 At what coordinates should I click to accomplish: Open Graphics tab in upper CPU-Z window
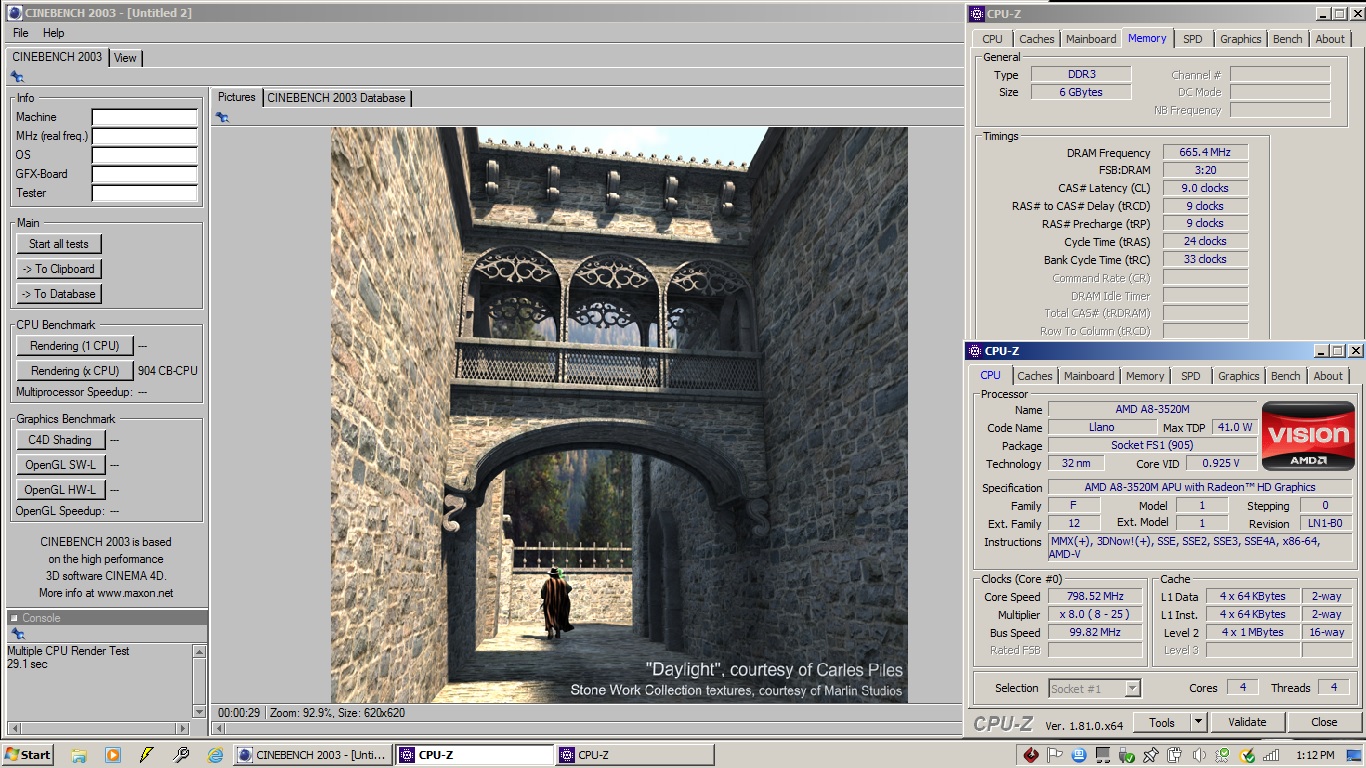[x=1240, y=39]
